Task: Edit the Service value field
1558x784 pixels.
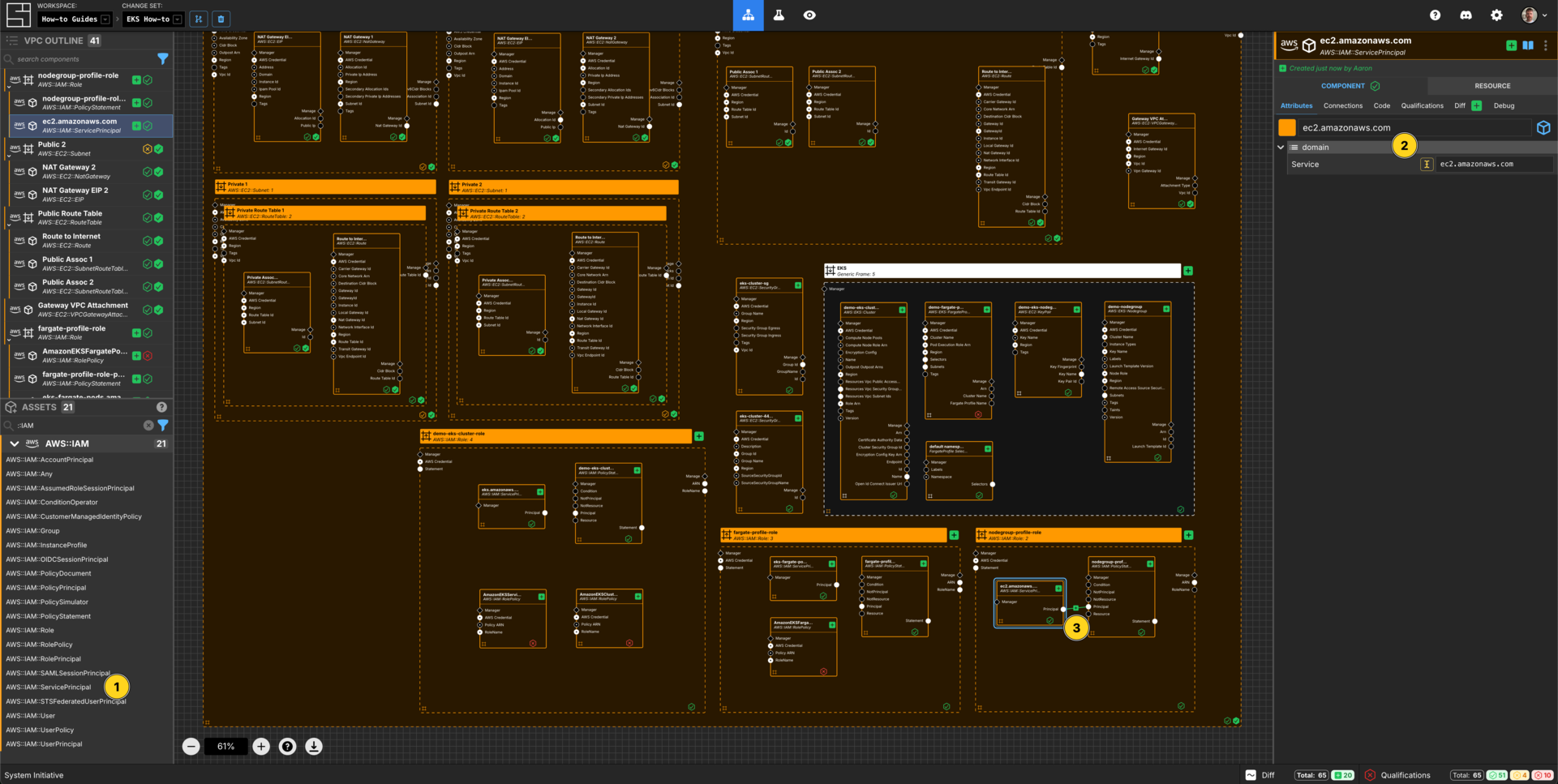Action: pyautogui.click(x=1495, y=164)
